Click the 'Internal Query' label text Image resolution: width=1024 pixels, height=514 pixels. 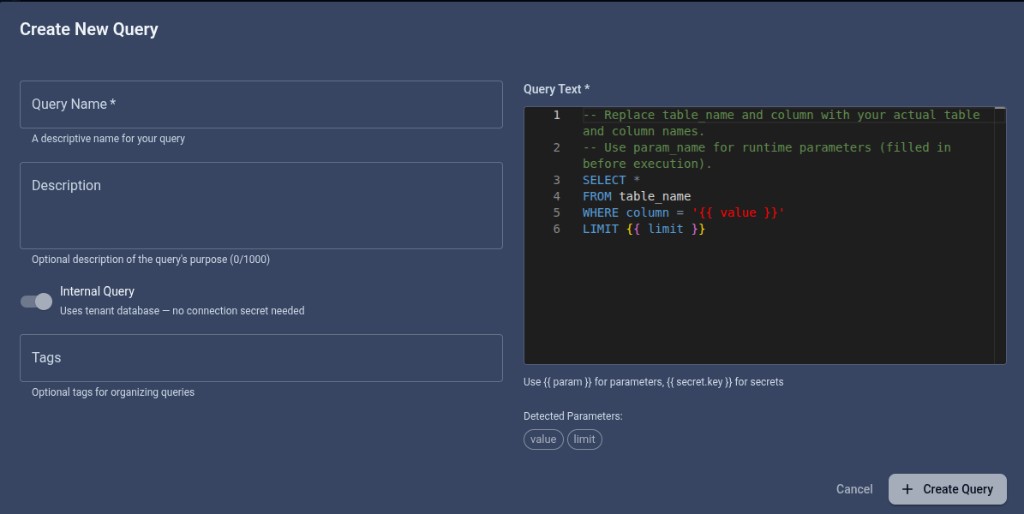pos(97,291)
